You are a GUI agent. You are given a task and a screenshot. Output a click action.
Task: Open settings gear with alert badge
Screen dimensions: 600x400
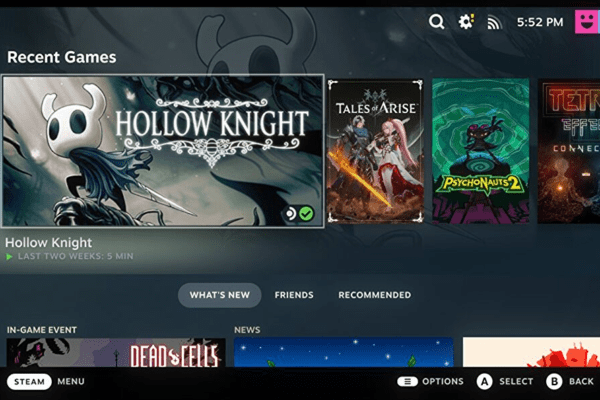click(466, 22)
